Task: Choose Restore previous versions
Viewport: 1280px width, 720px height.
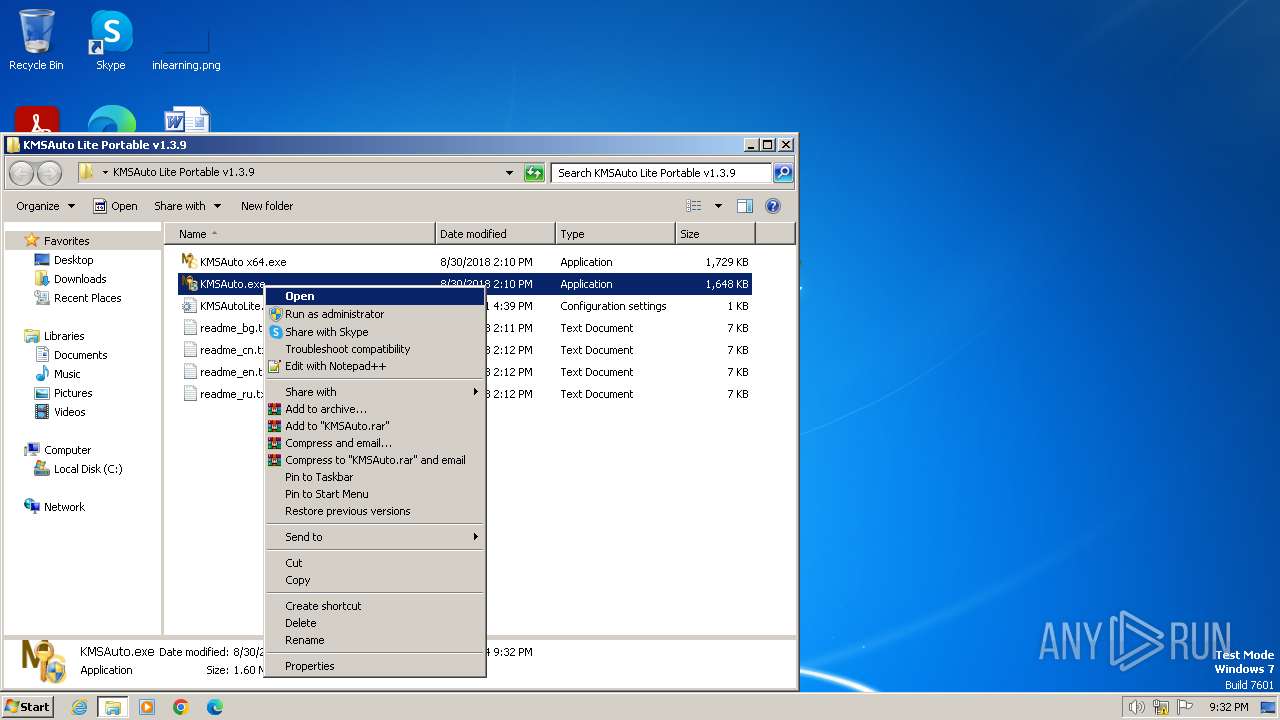Action: click(374, 511)
